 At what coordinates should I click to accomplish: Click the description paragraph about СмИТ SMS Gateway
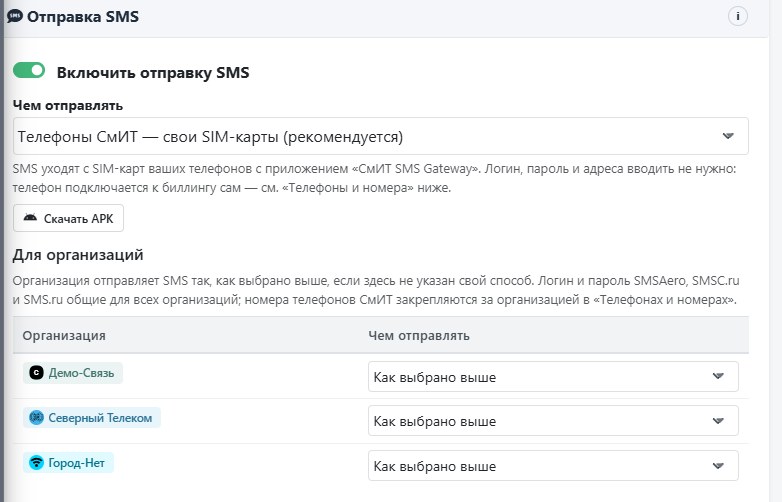[x=374, y=178]
